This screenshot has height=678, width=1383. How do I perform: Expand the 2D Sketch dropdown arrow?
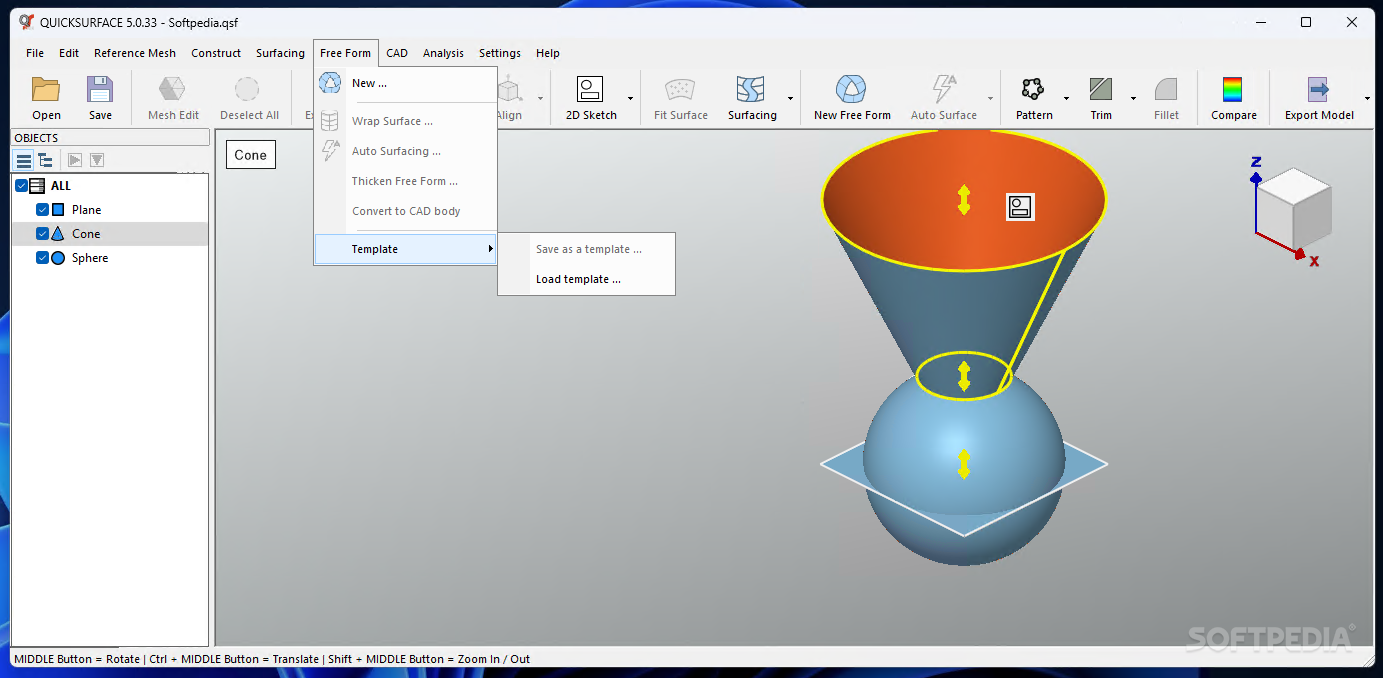(x=630, y=99)
